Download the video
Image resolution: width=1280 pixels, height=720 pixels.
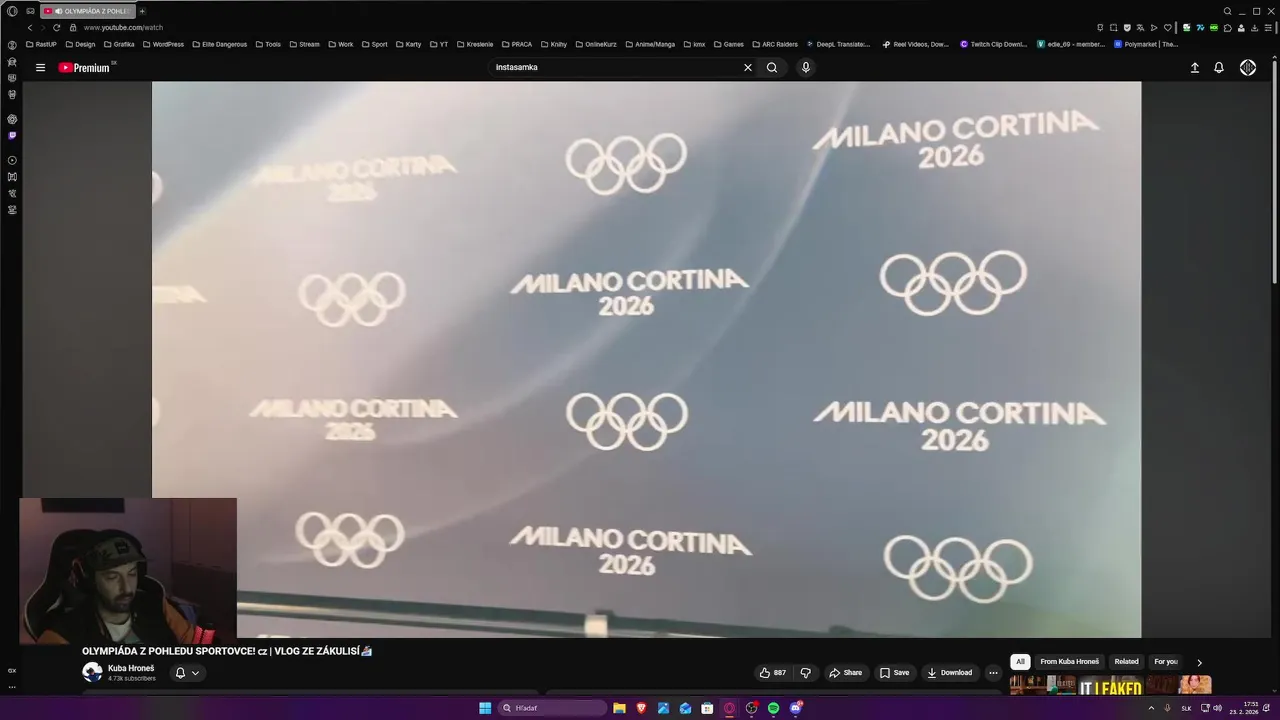(949, 673)
